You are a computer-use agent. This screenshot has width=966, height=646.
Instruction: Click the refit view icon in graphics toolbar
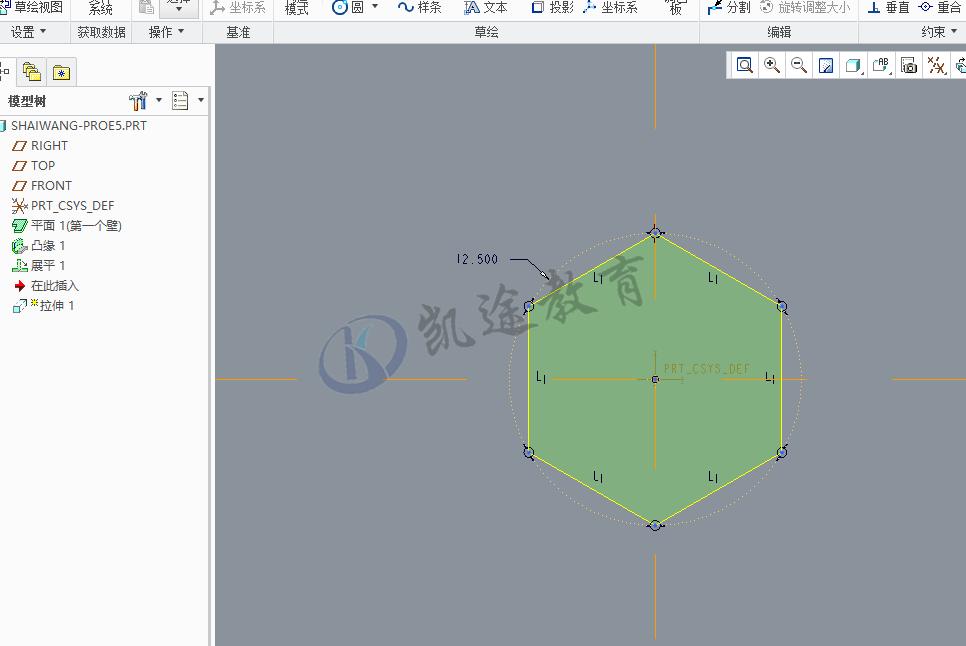tap(744, 65)
